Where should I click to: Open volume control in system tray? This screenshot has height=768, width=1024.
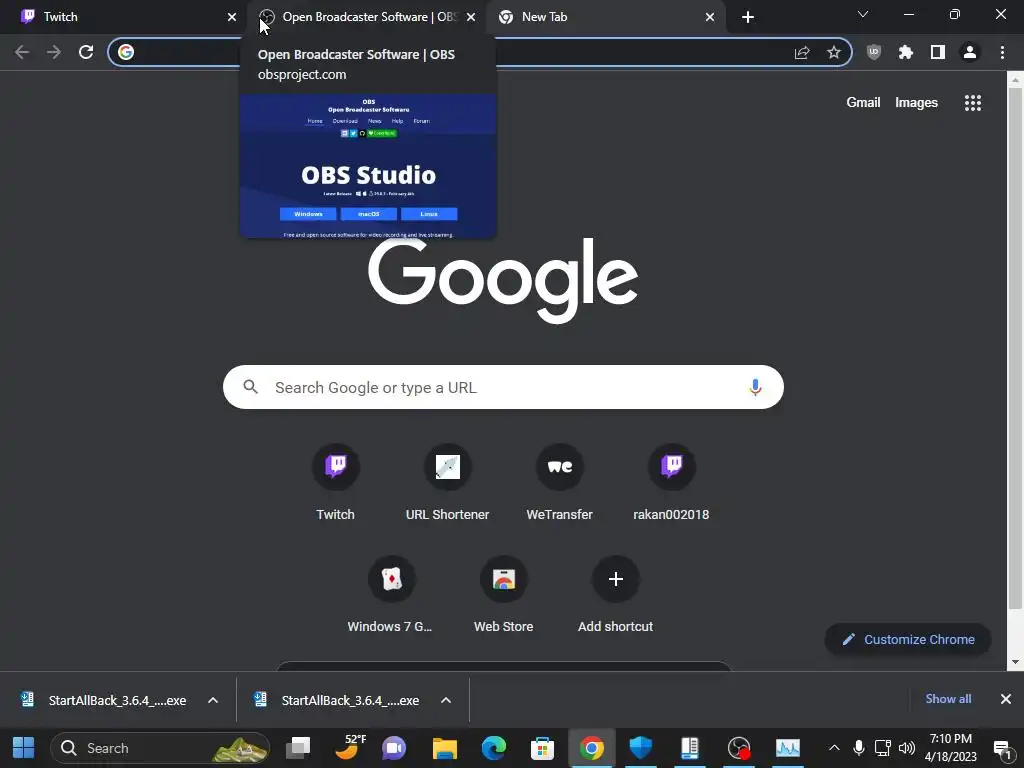pos(906,748)
